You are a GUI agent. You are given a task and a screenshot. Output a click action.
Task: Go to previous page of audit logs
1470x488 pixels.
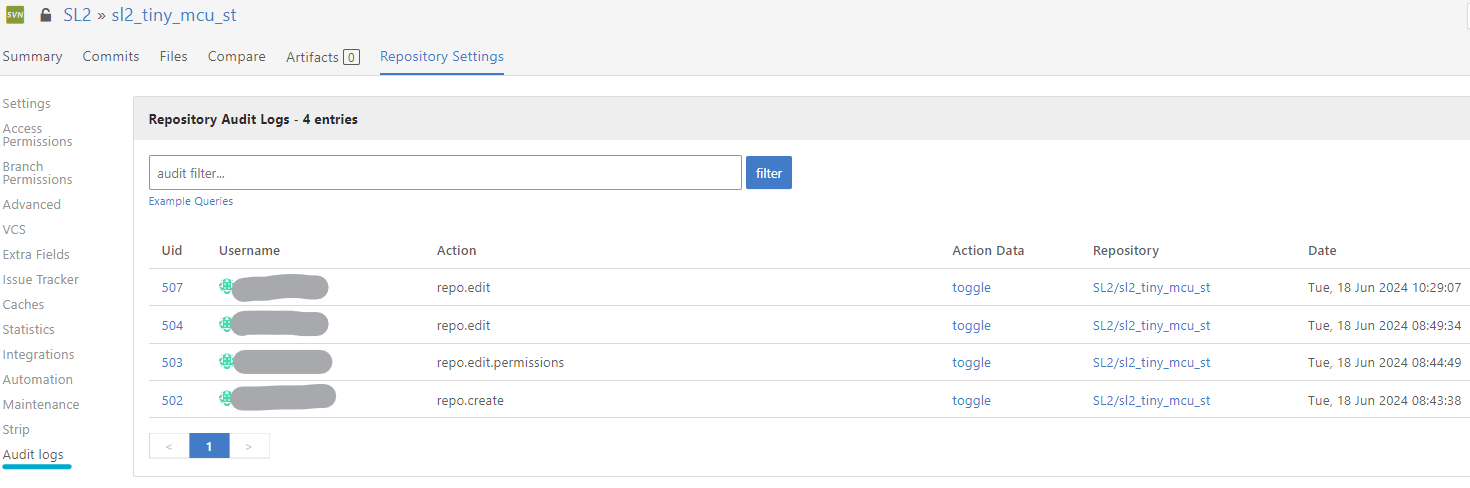click(169, 446)
